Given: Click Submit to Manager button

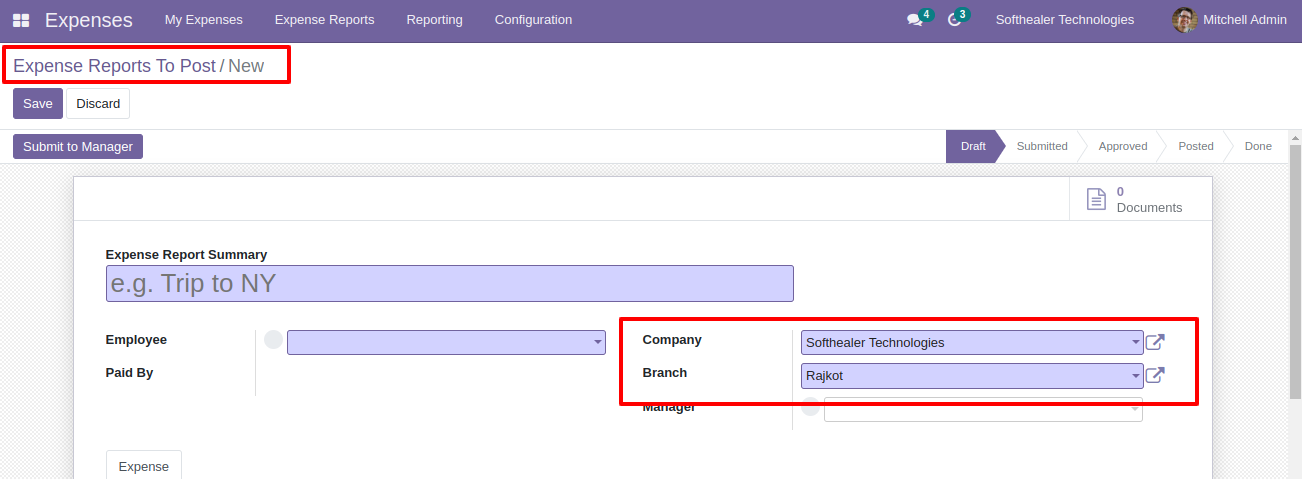Looking at the screenshot, I should (78, 147).
